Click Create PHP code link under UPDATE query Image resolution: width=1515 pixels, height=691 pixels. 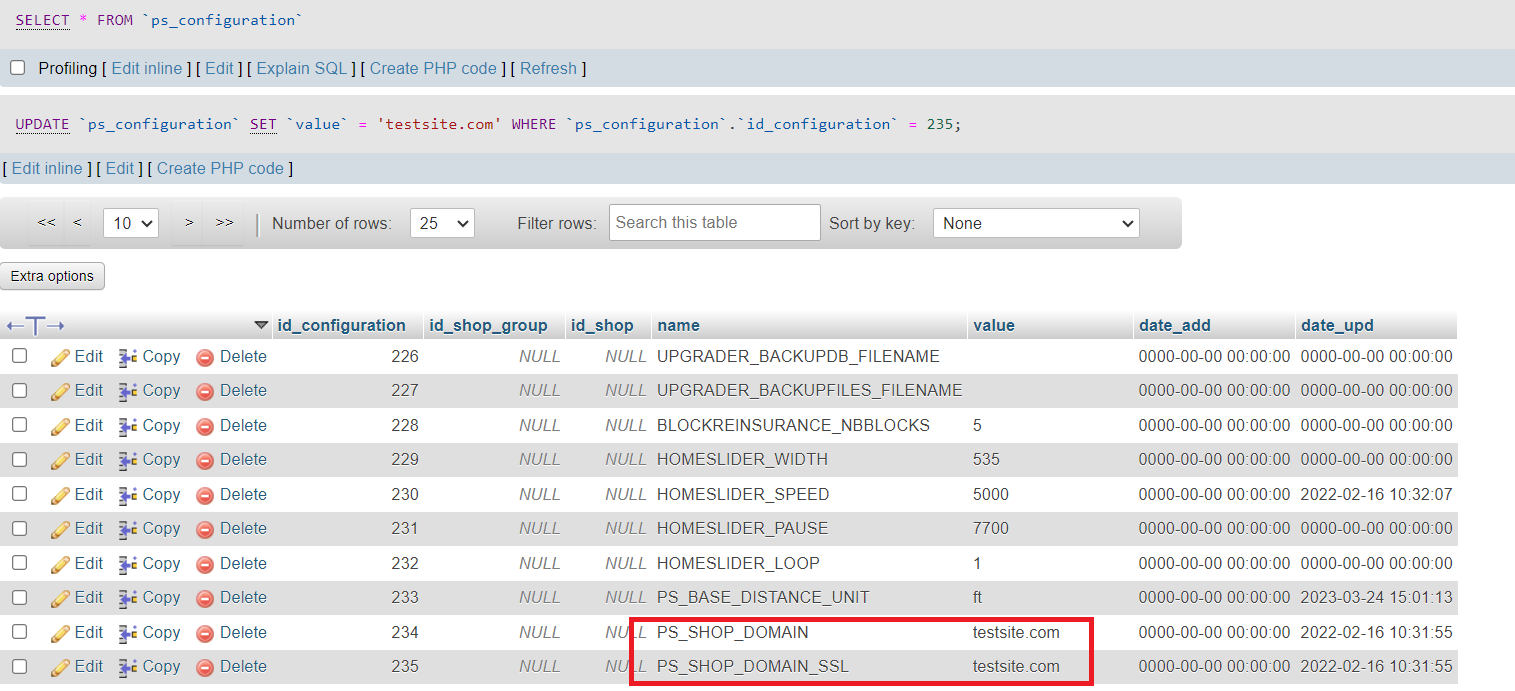point(220,169)
